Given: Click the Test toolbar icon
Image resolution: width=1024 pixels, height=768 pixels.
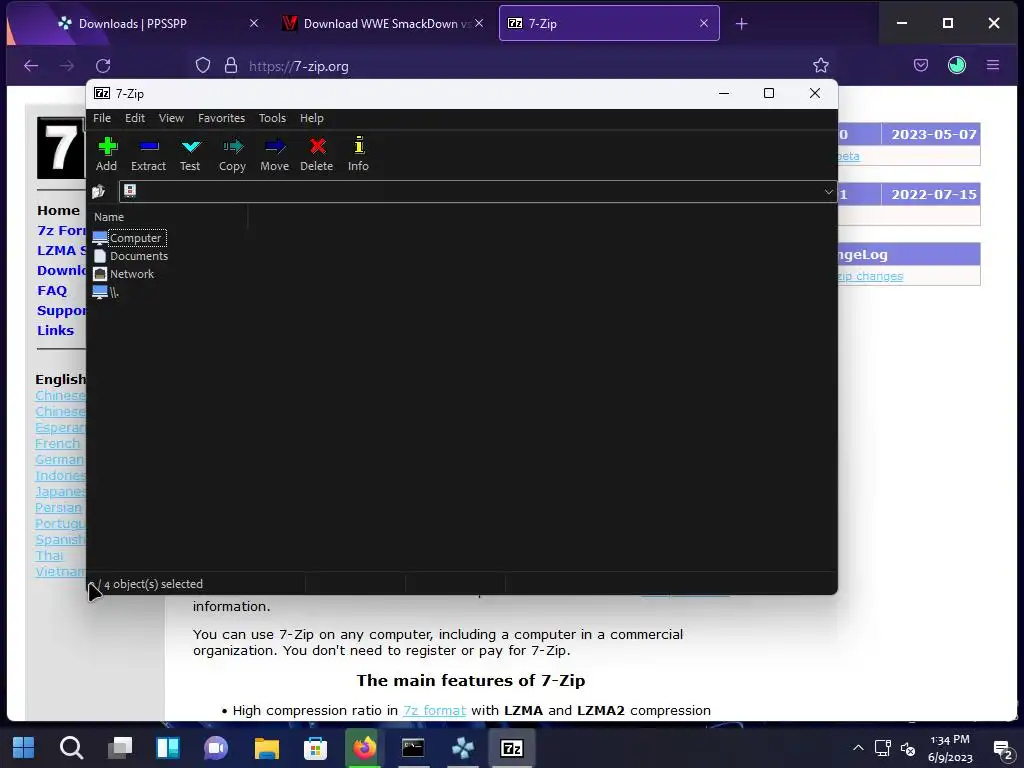Looking at the screenshot, I should [x=191, y=154].
